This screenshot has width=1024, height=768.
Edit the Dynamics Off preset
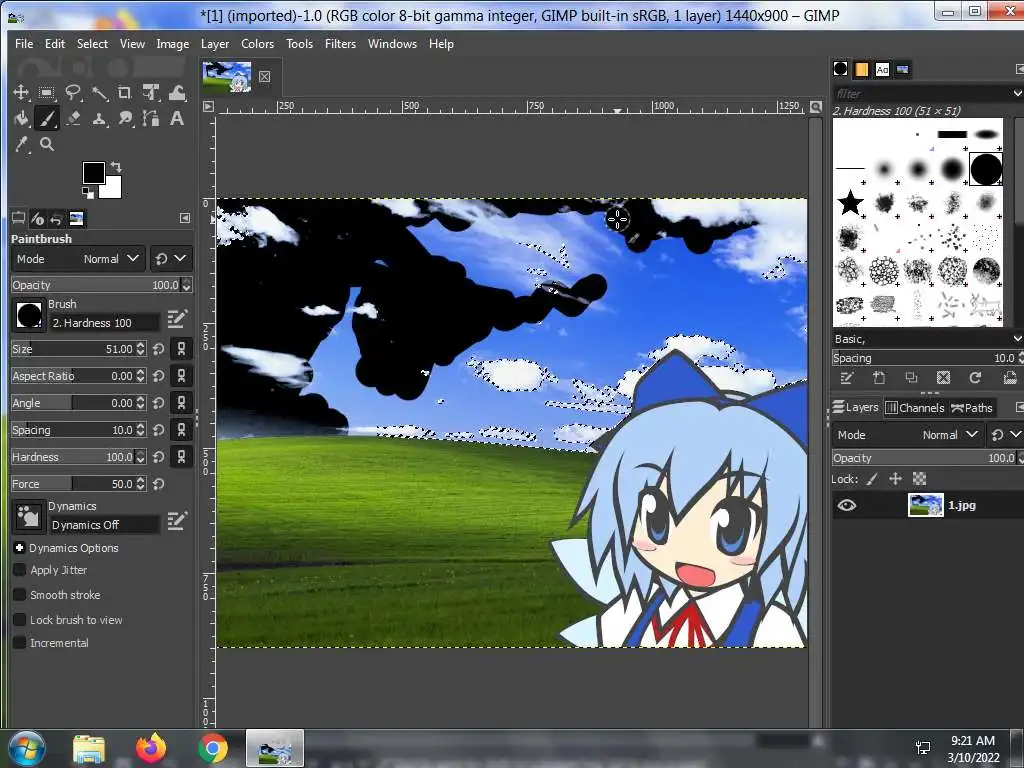pos(177,520)
